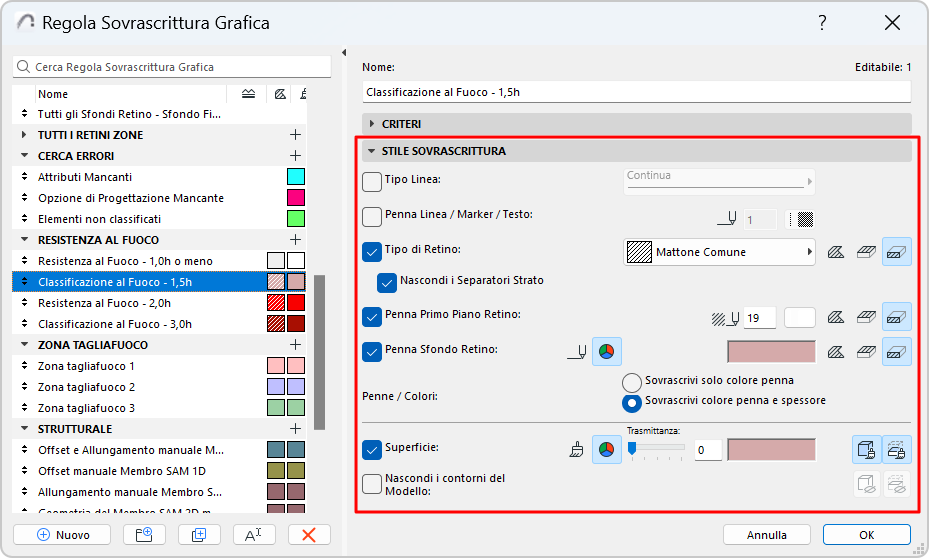Click cover fill icon in Penna Primo Piano Retino row
929x558 pixels.
(x=866, y=318)
